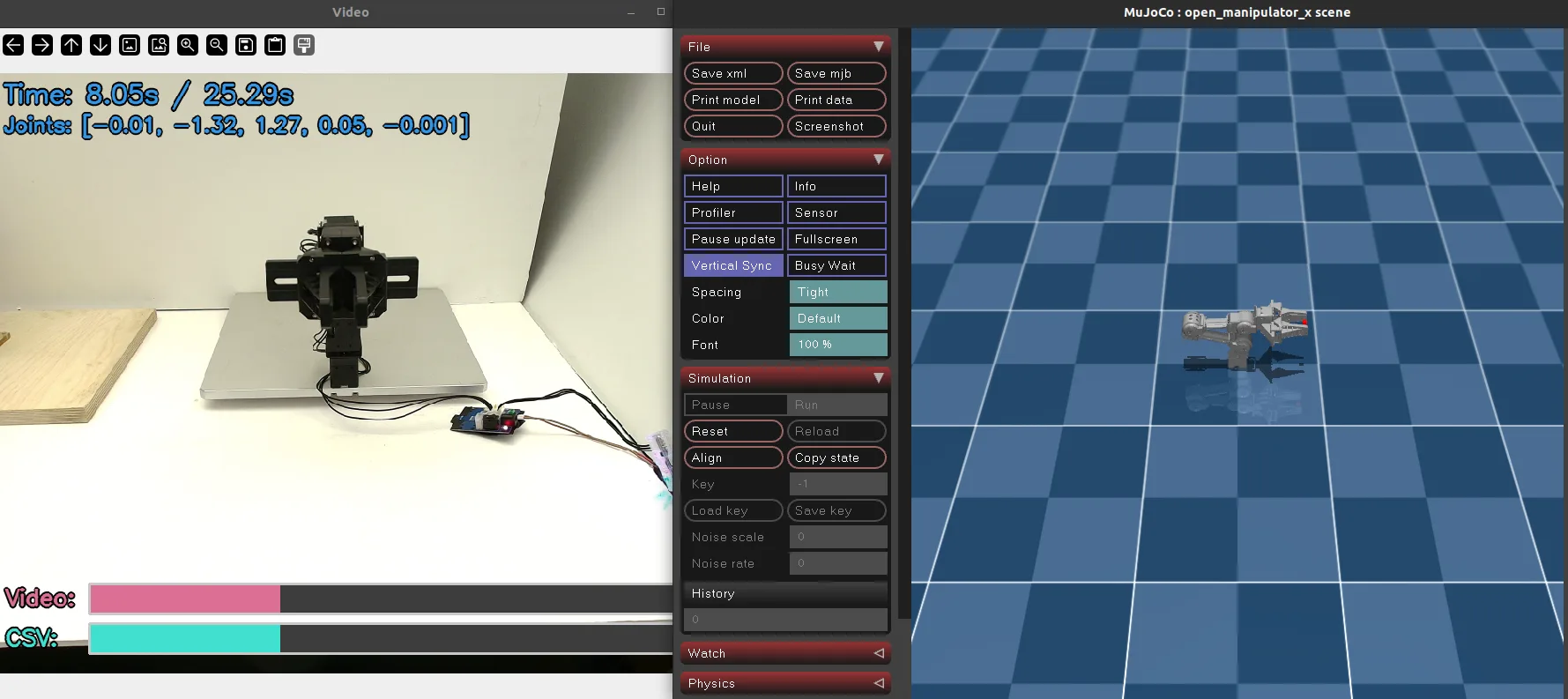This screenshot has height=699, width=1568.
Task: Click the zoom in magnifier icon
Action: pyautogui.click(x=188, y=45)
